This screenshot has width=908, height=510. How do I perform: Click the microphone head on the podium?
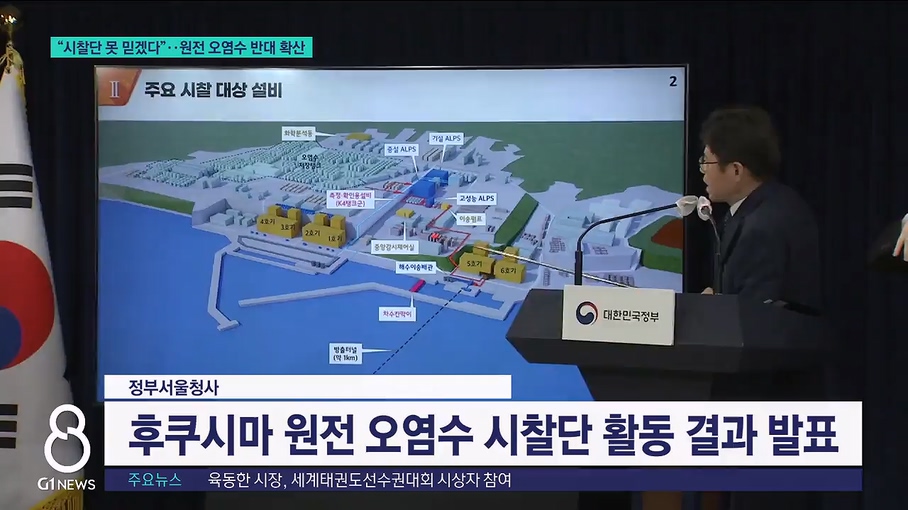coord(690,206)
